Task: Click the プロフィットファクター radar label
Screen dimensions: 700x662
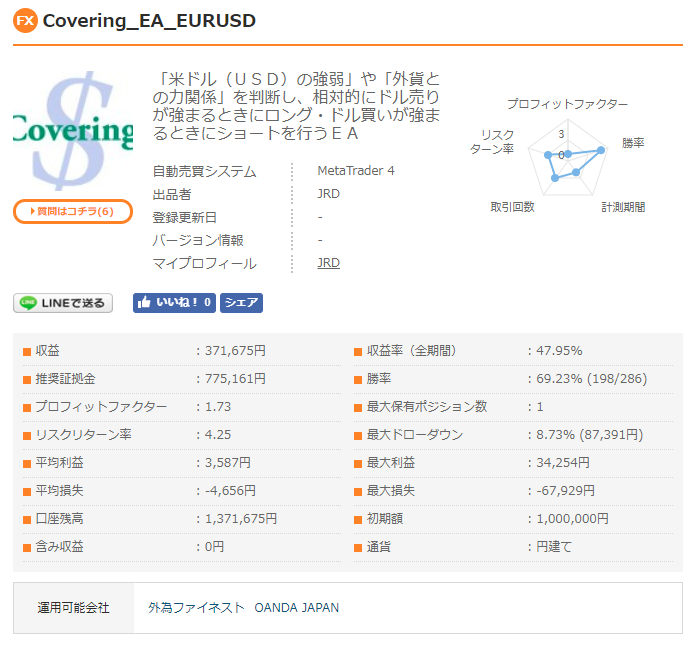Action: (567, 104)
